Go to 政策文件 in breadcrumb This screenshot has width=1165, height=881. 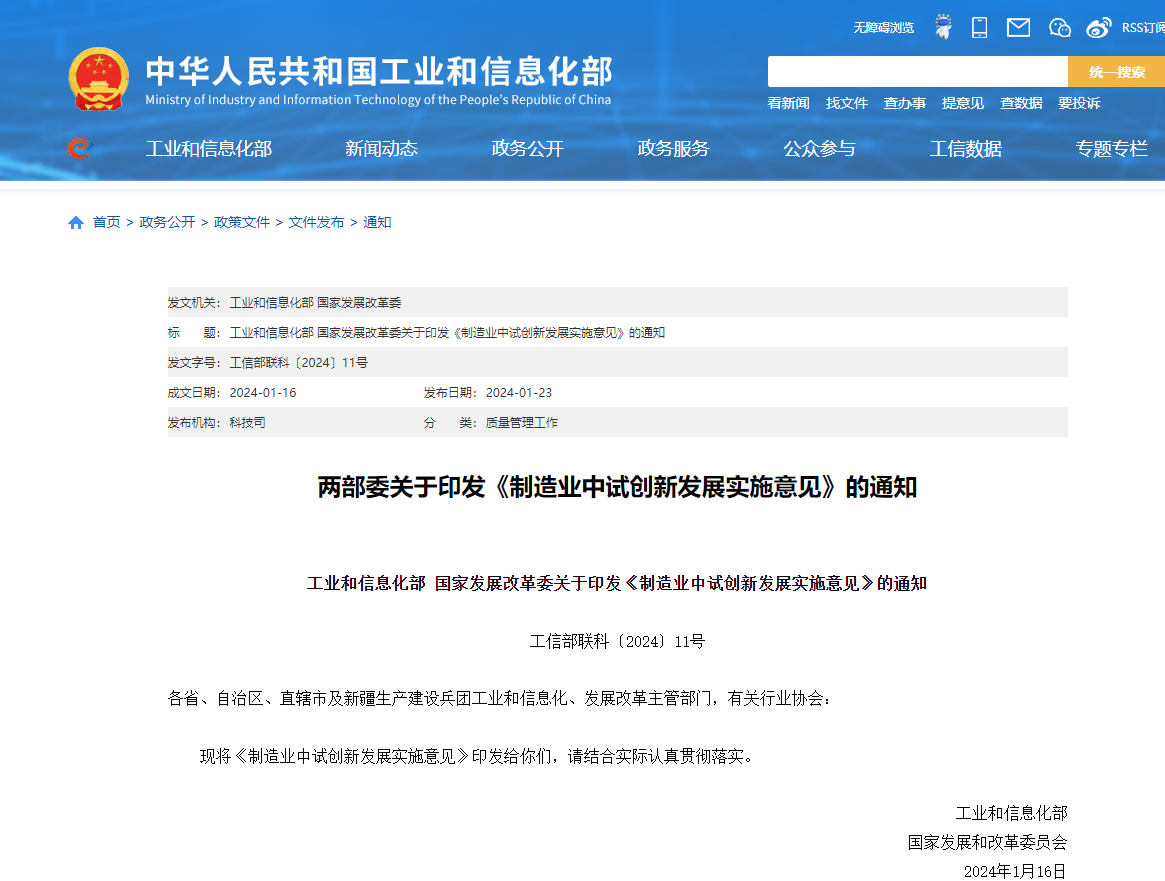tap(241, 222)
